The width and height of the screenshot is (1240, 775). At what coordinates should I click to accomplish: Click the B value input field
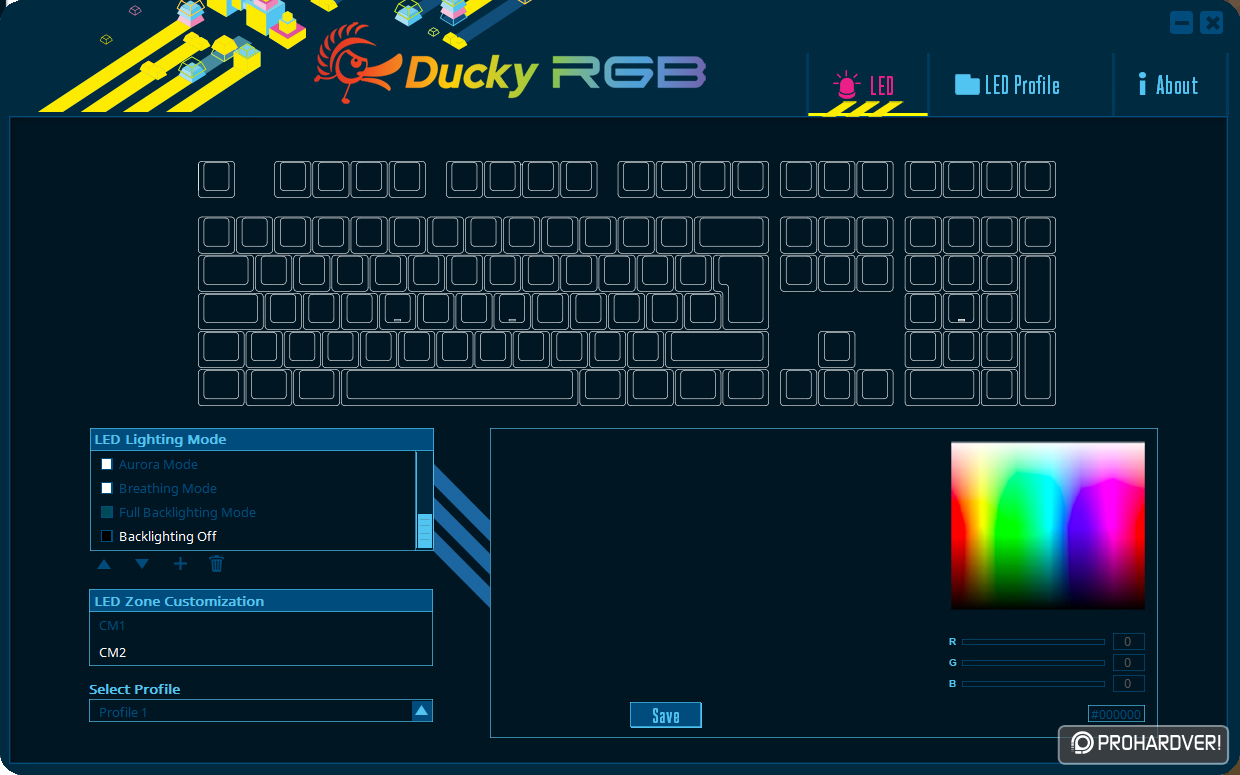(x=1128, y=684)
